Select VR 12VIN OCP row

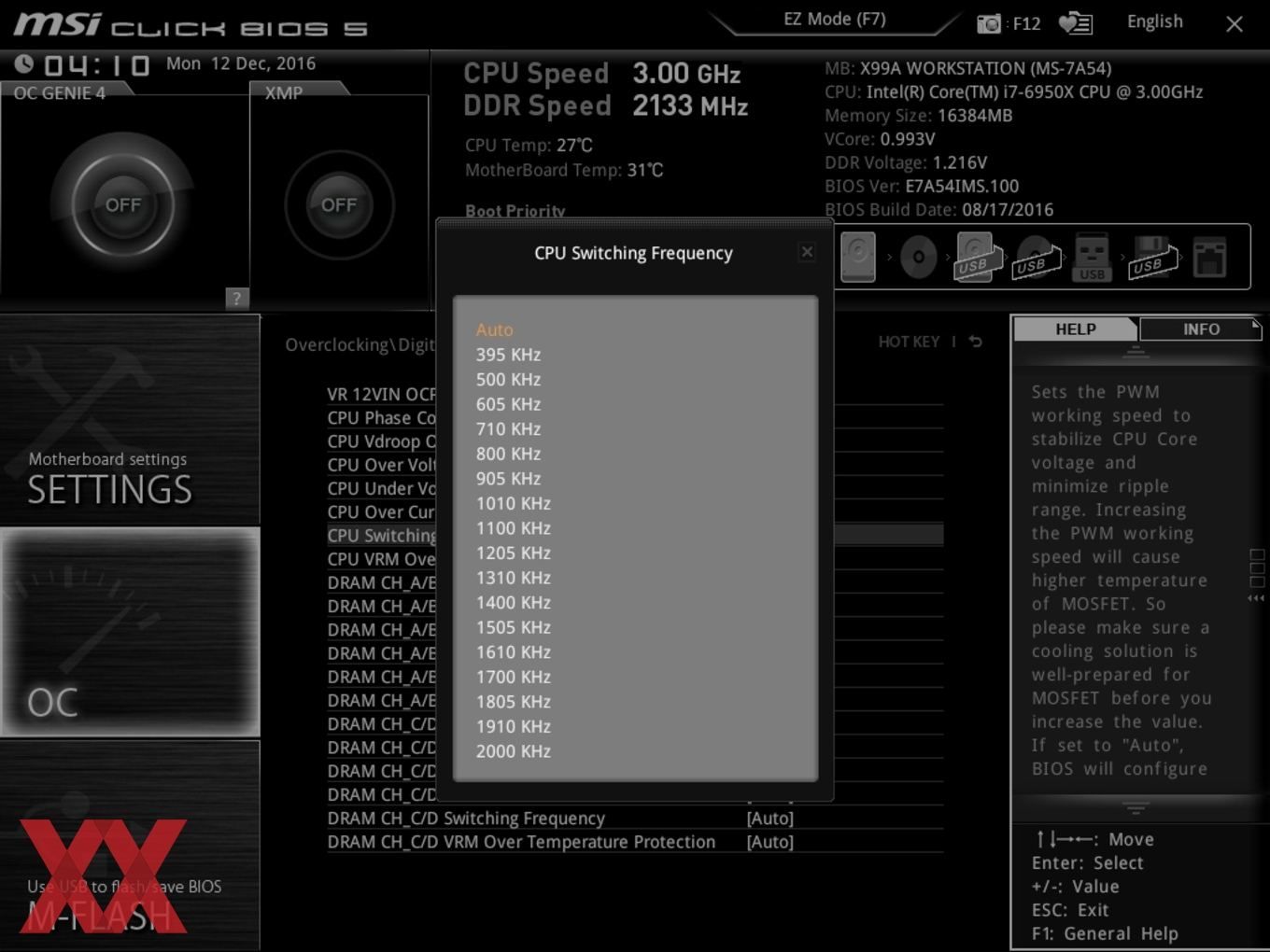(381, 394)
